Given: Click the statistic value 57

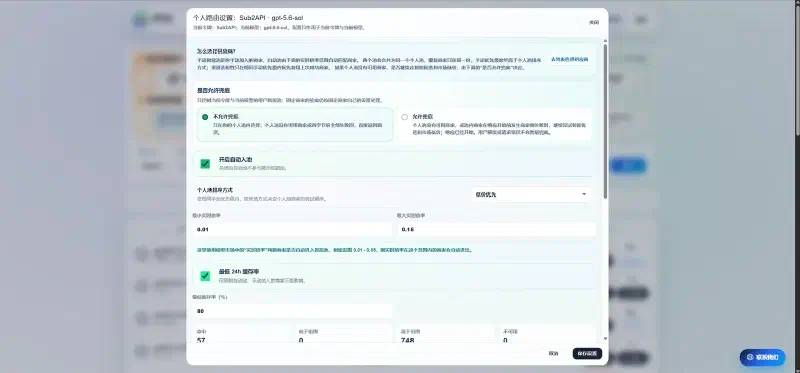Looking at the screenshot, I should [x=201, y=340].
